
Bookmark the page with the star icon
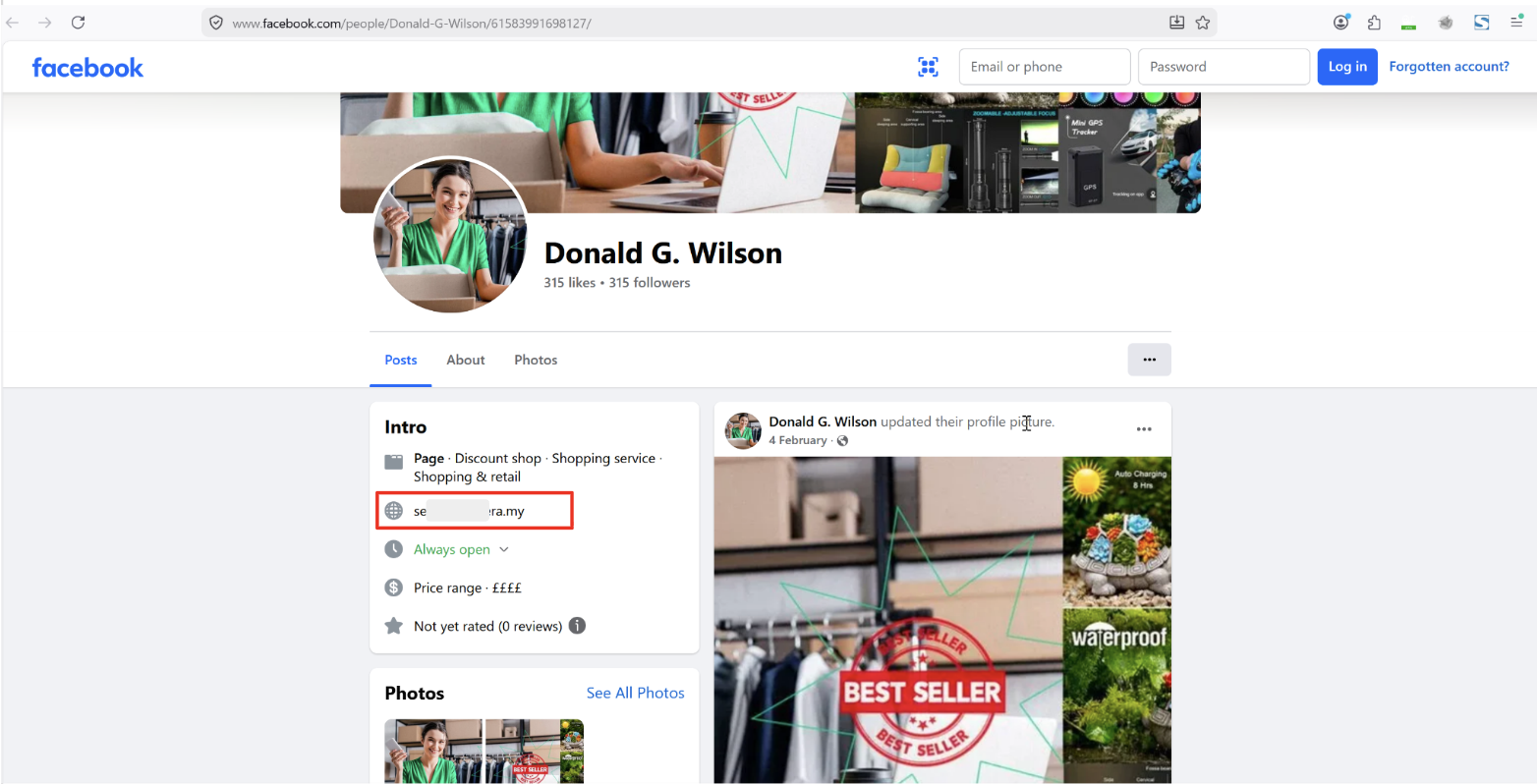pos(1203,23)
